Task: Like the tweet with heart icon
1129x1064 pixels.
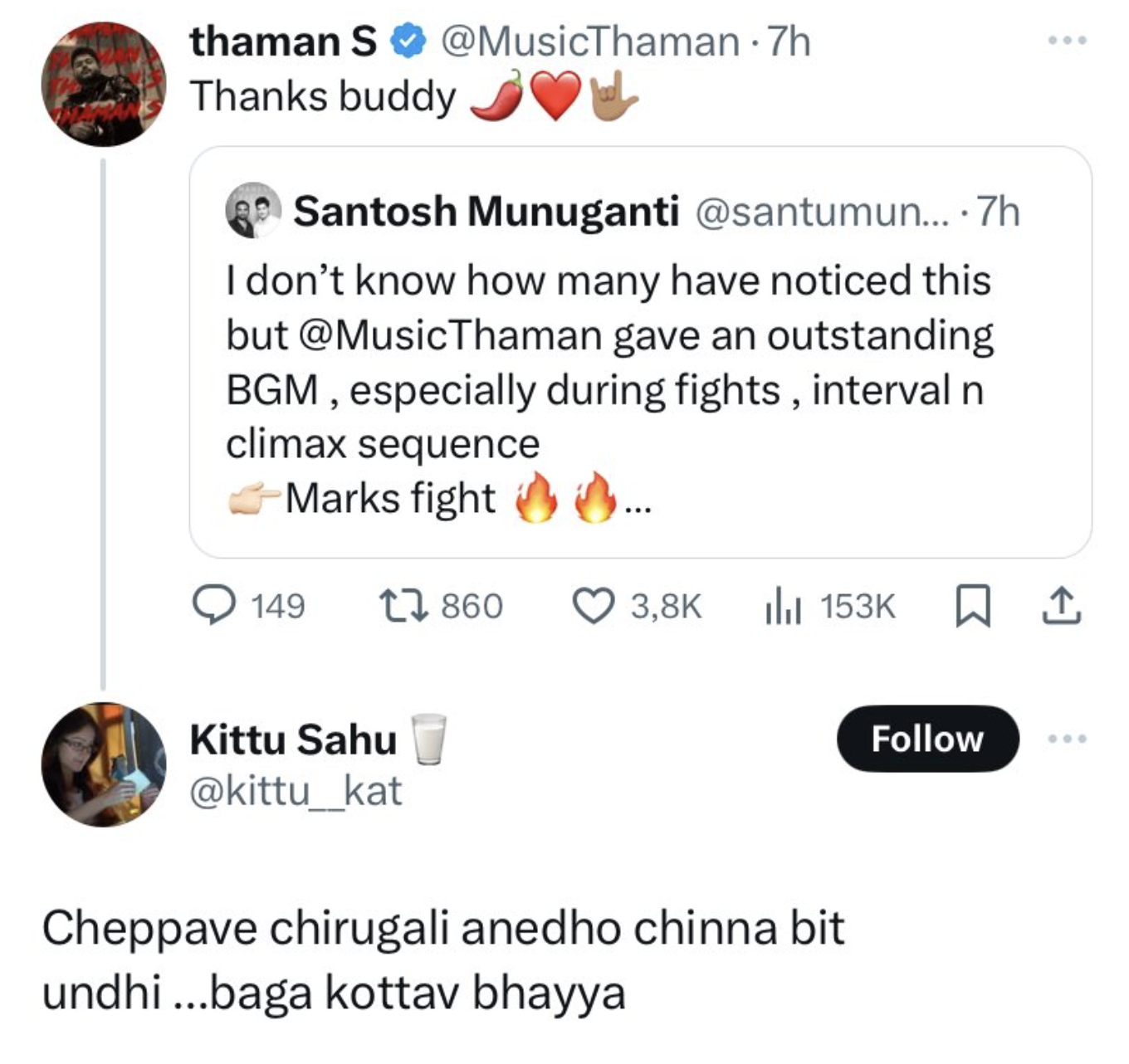Action: click(x=594, y=605)
